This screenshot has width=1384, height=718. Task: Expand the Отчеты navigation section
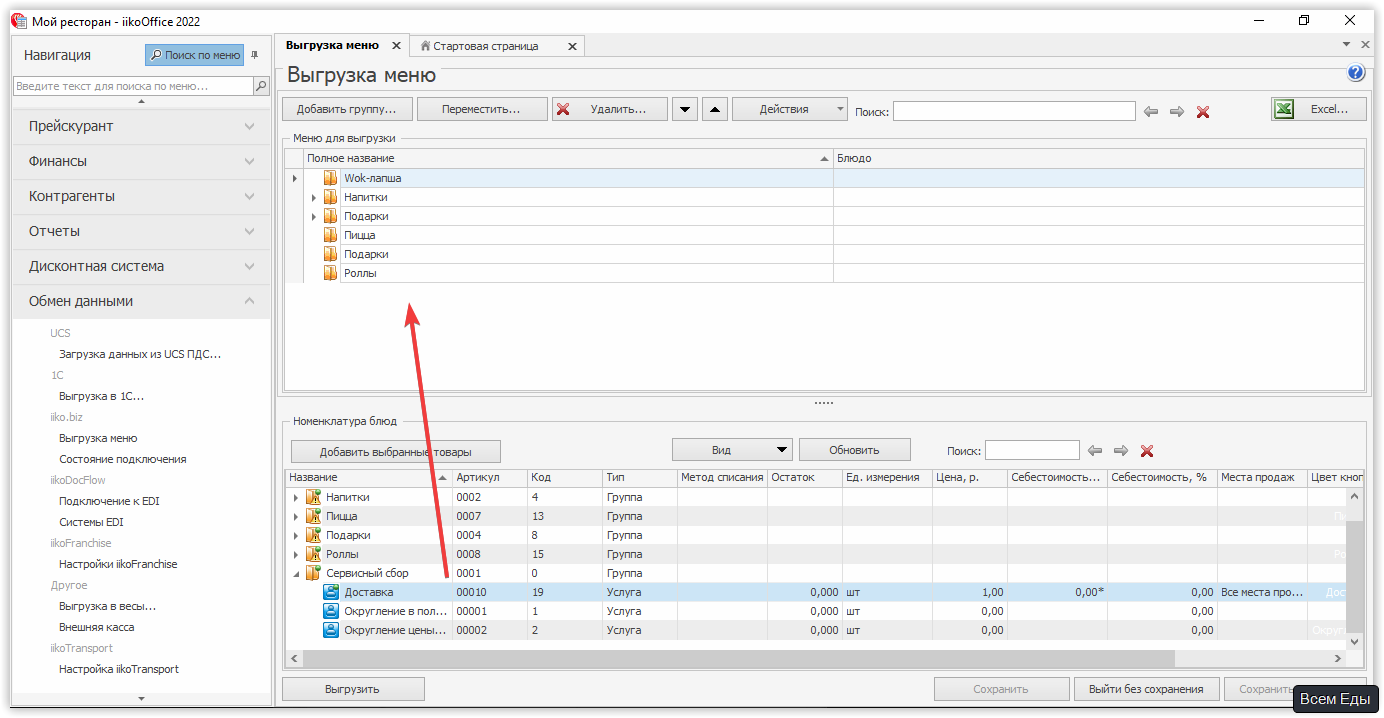pyautogui.click(x=250, y=231)
